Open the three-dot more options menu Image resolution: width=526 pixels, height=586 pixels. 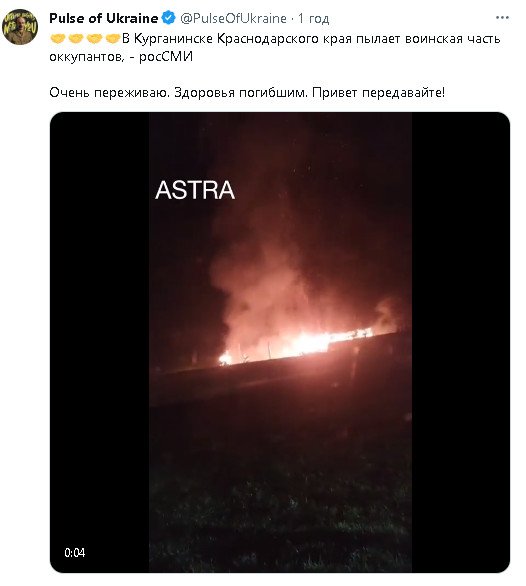tap(502, 18)
